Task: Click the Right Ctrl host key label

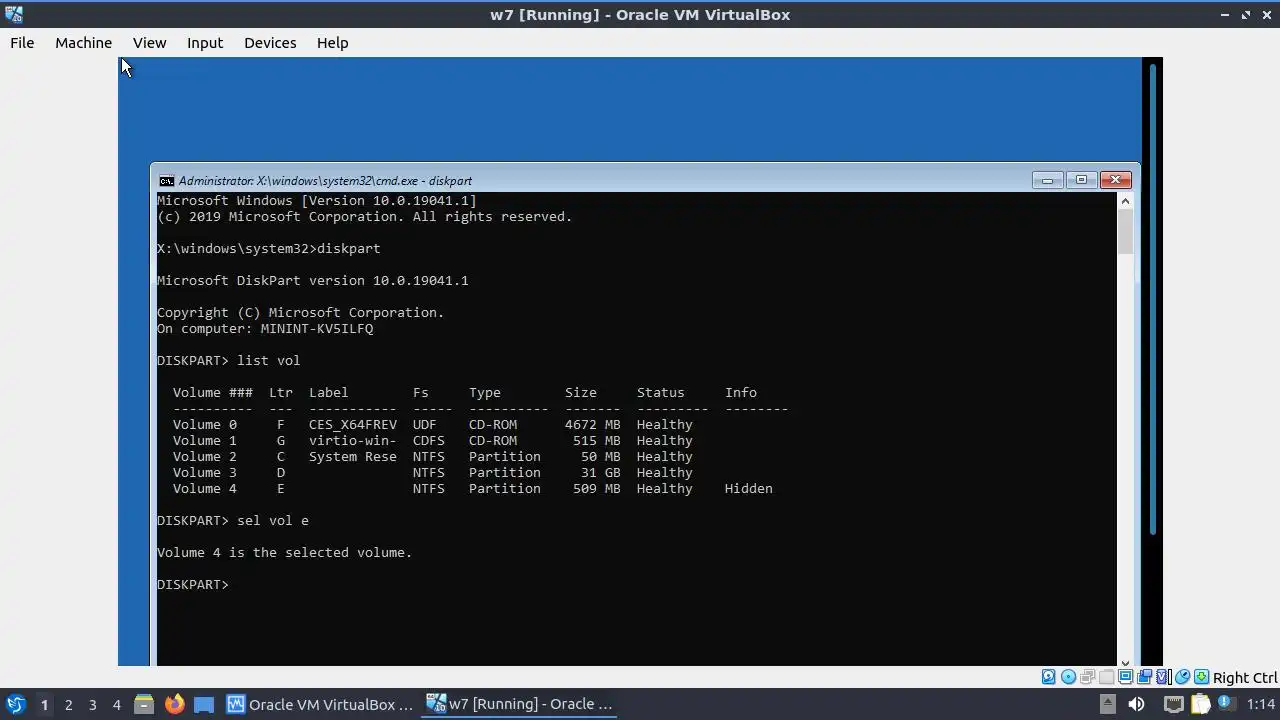Action: click(x=1245, y=677)
